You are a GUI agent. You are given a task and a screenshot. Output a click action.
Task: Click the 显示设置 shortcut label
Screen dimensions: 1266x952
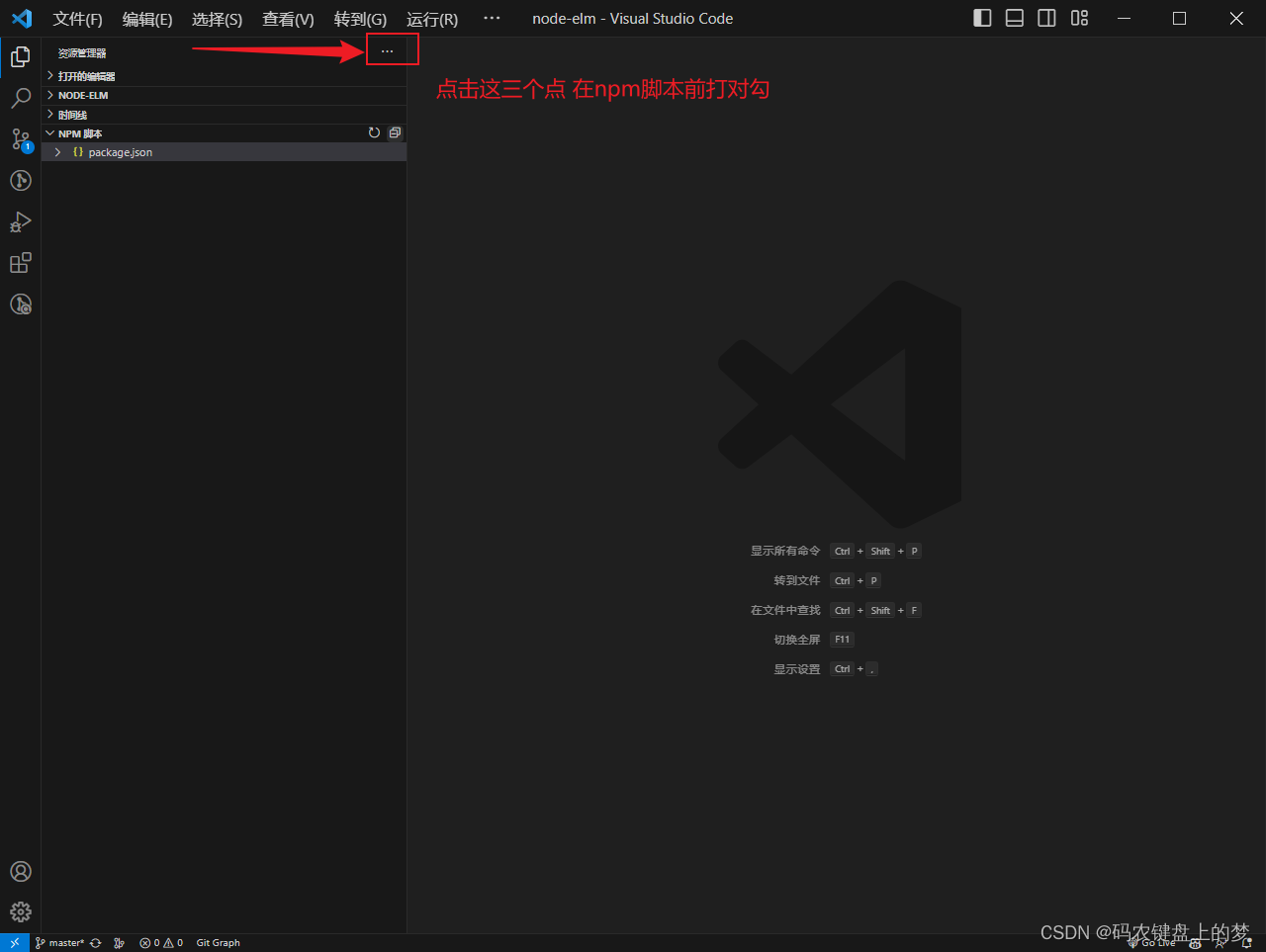[x=797, y=669]
